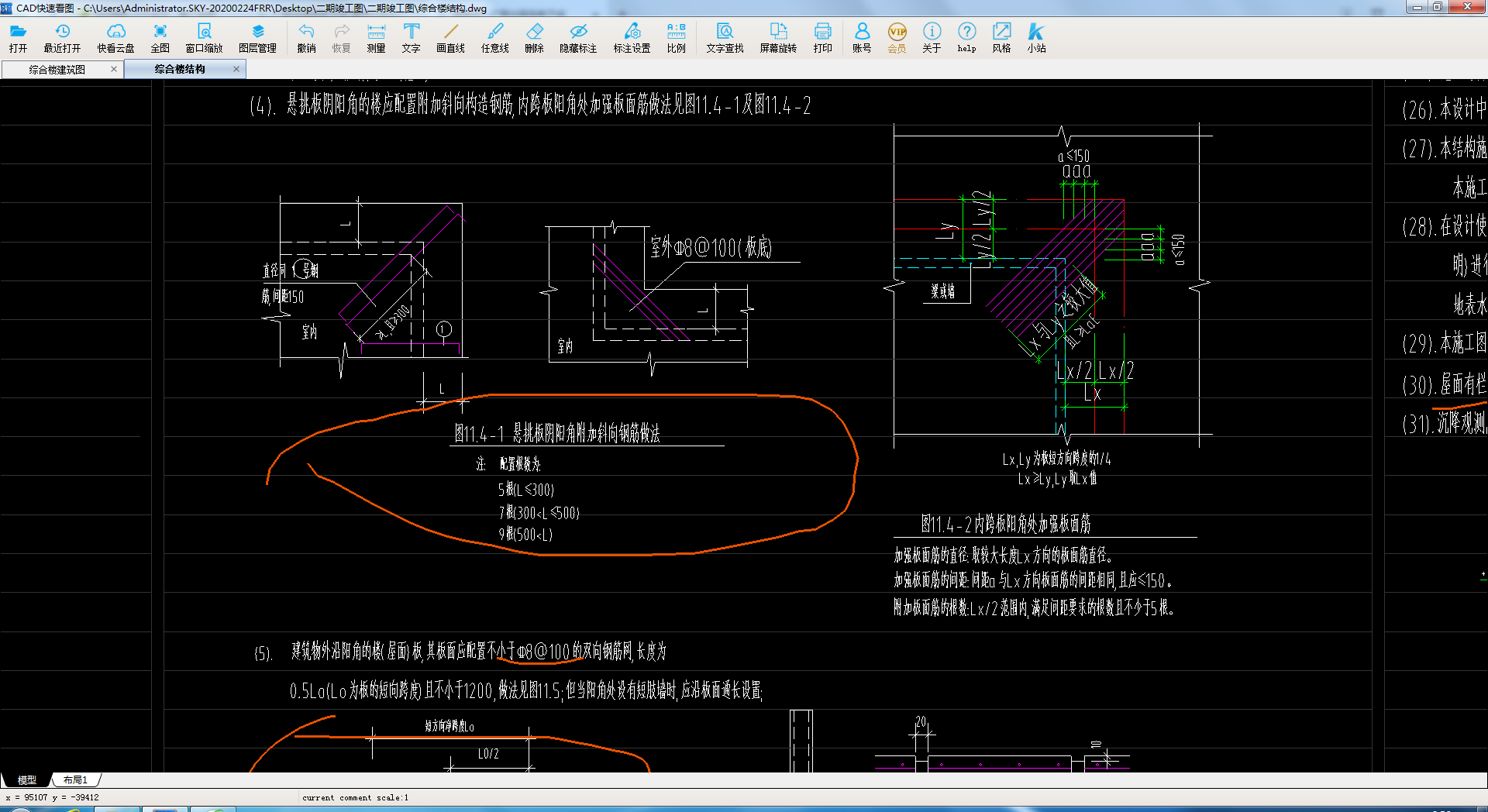Open the Recent files (最近打开) list
This screenshot has width=1488, height=812.
[x=62, y=37]
